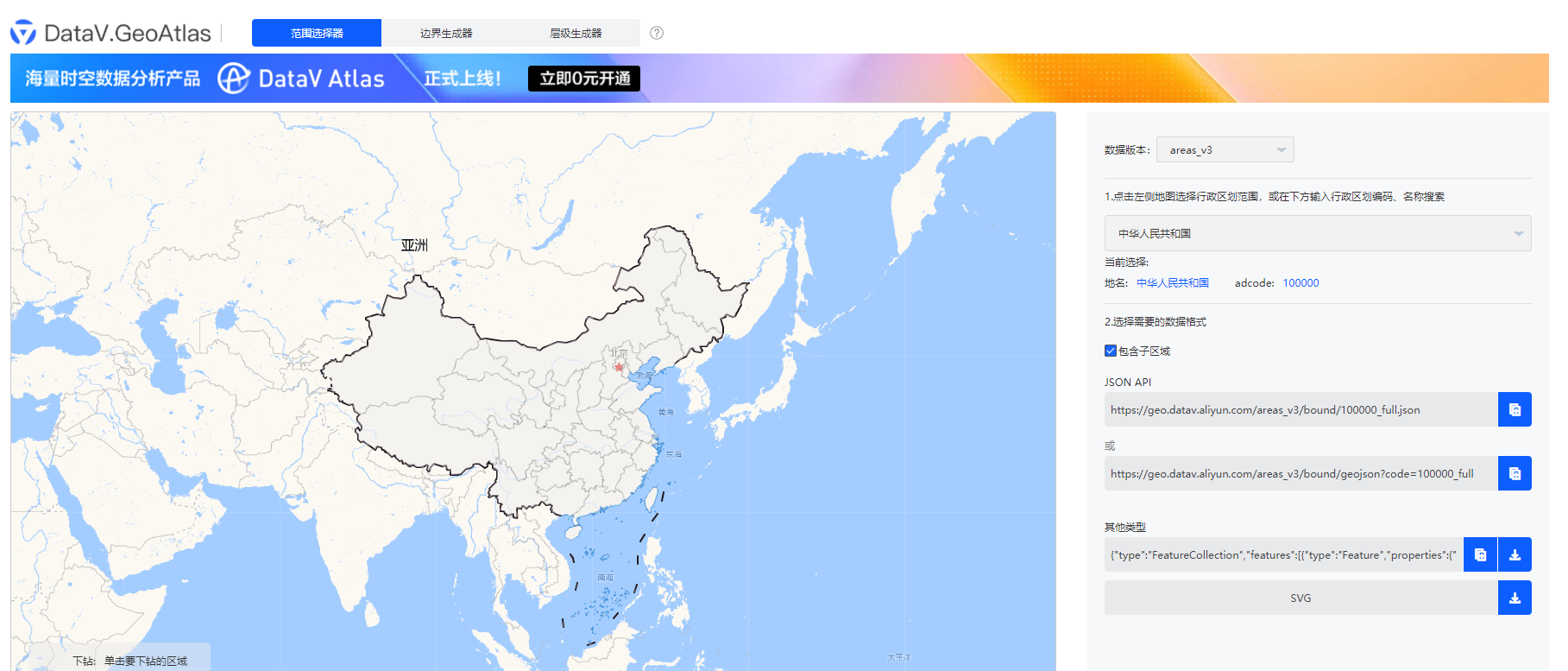Click the 其他类型 label
The image size is (1568, 671).
1125,527
